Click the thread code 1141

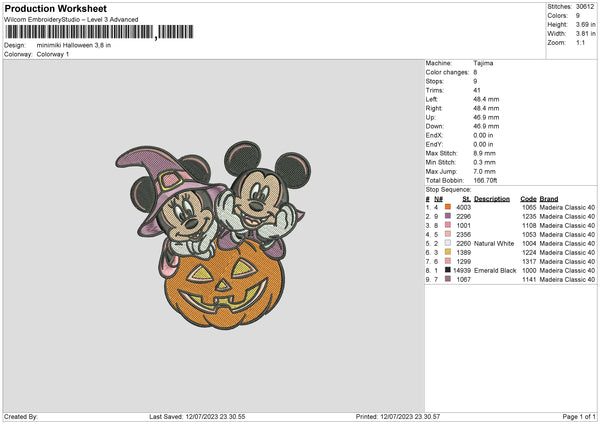tap(529, 280)
